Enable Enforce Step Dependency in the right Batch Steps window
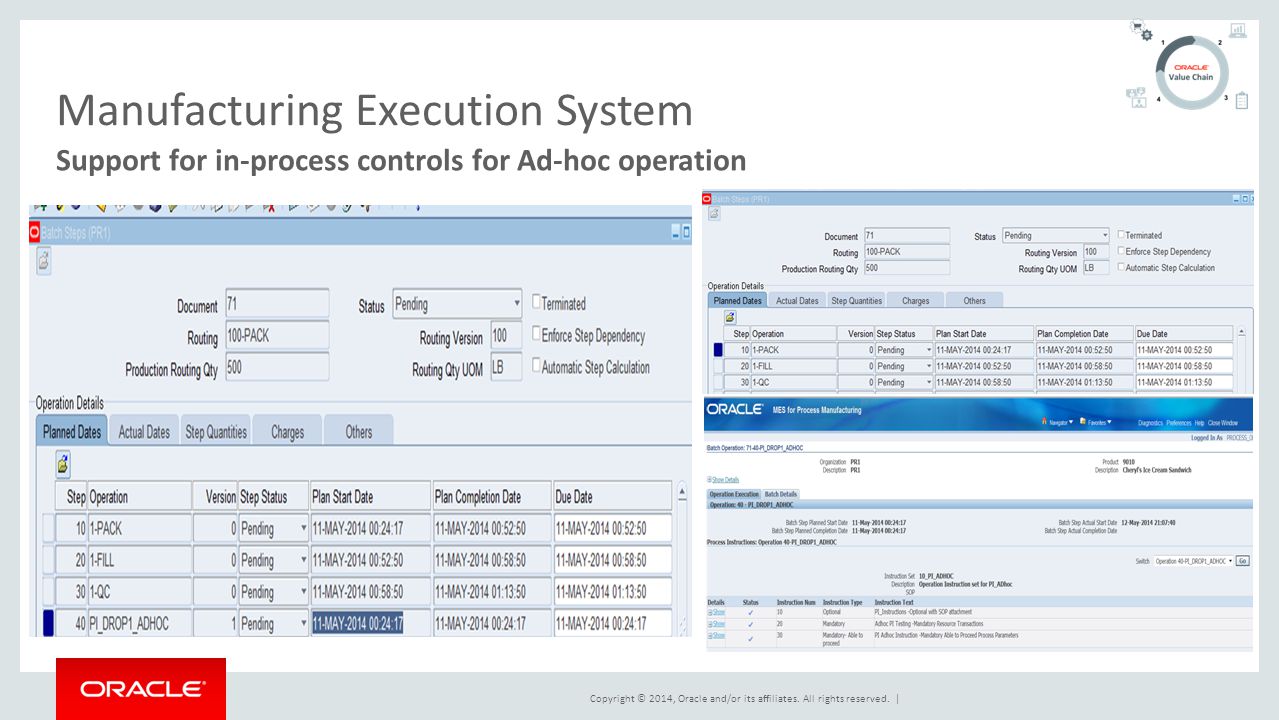This screenshot has width=1279, height=720. pos(1121,251)
